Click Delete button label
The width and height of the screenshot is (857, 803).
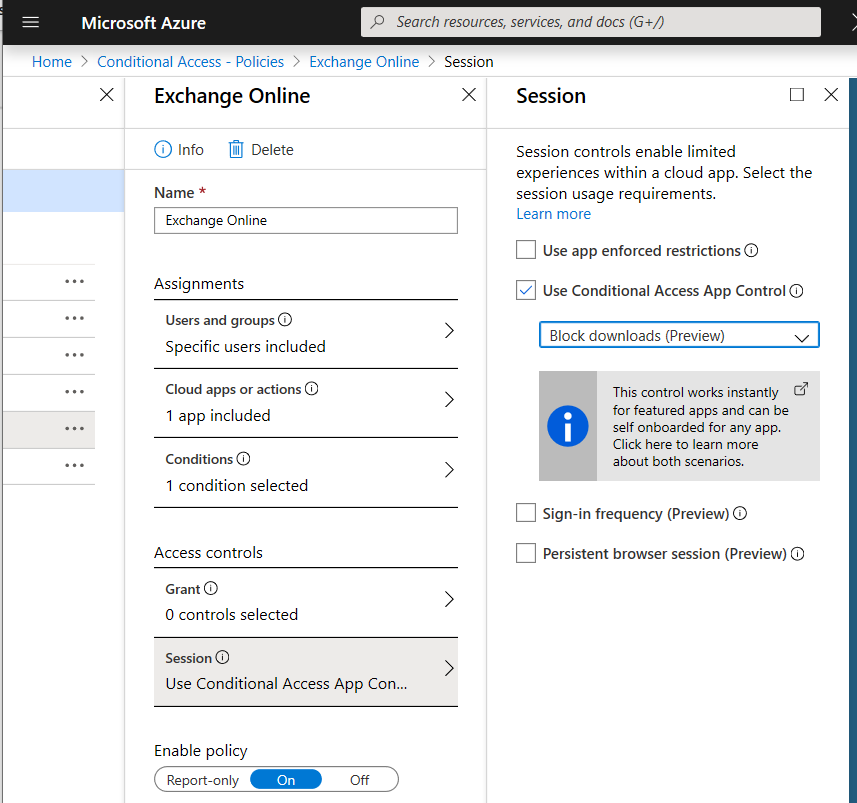click(272, 150)
